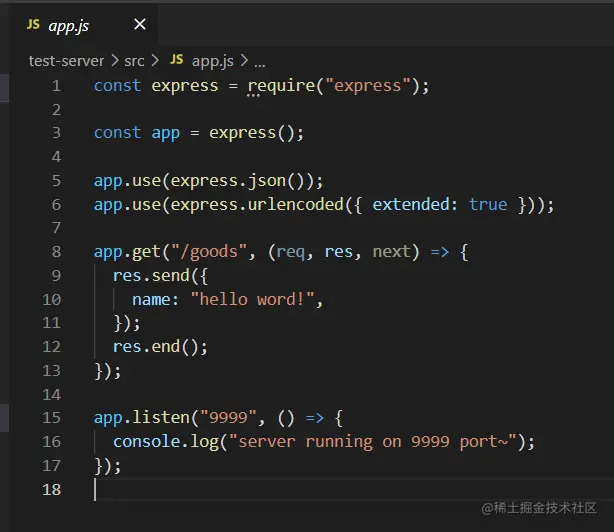This screenshot has width=614, height=532.
Task: Click the JS icon in the breadcrumb
Action: coord(177,60)
